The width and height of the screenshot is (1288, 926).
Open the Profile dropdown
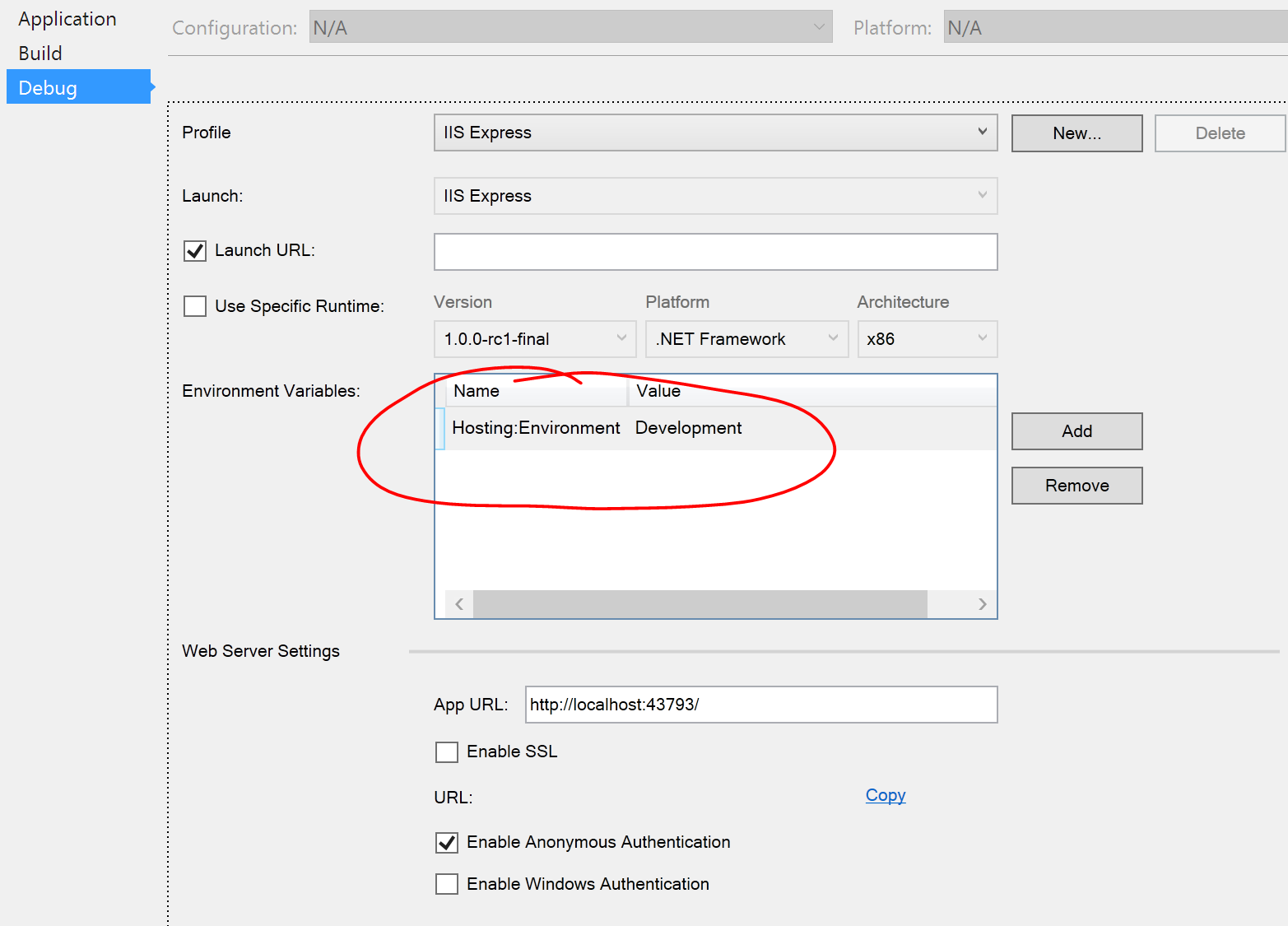715,133
